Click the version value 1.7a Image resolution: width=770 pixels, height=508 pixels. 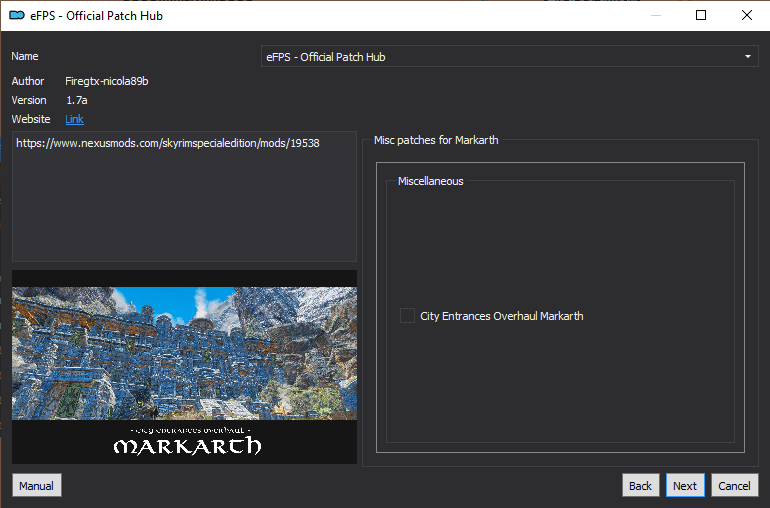(77, 100)
